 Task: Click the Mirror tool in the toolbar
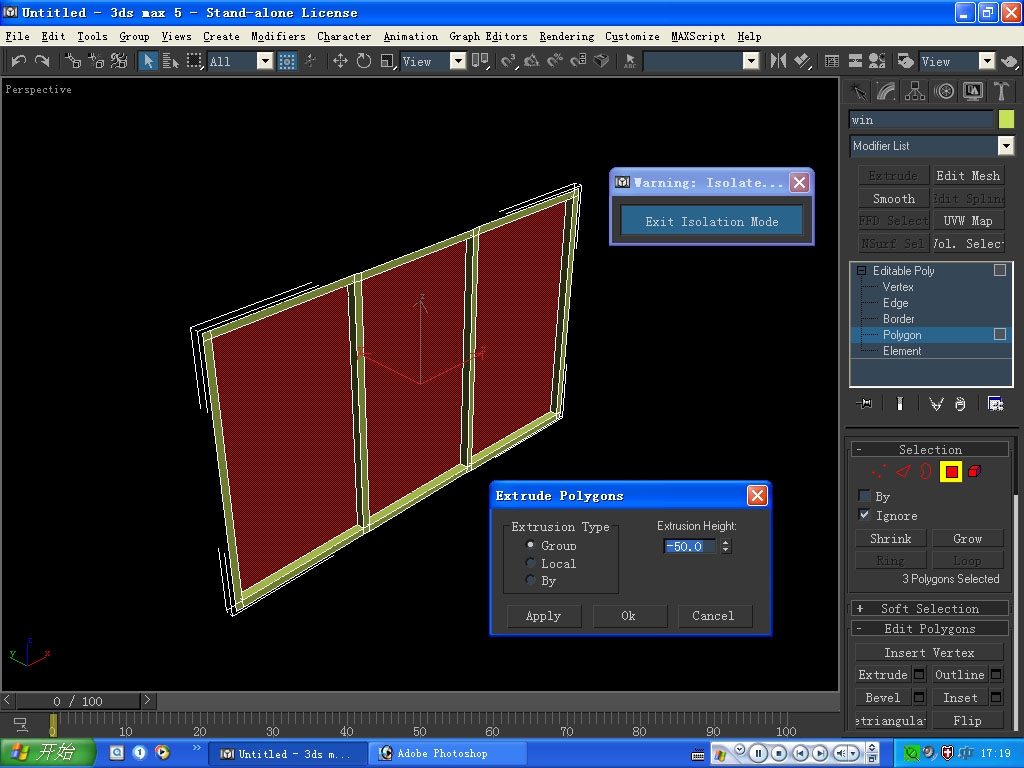(778, 61)
